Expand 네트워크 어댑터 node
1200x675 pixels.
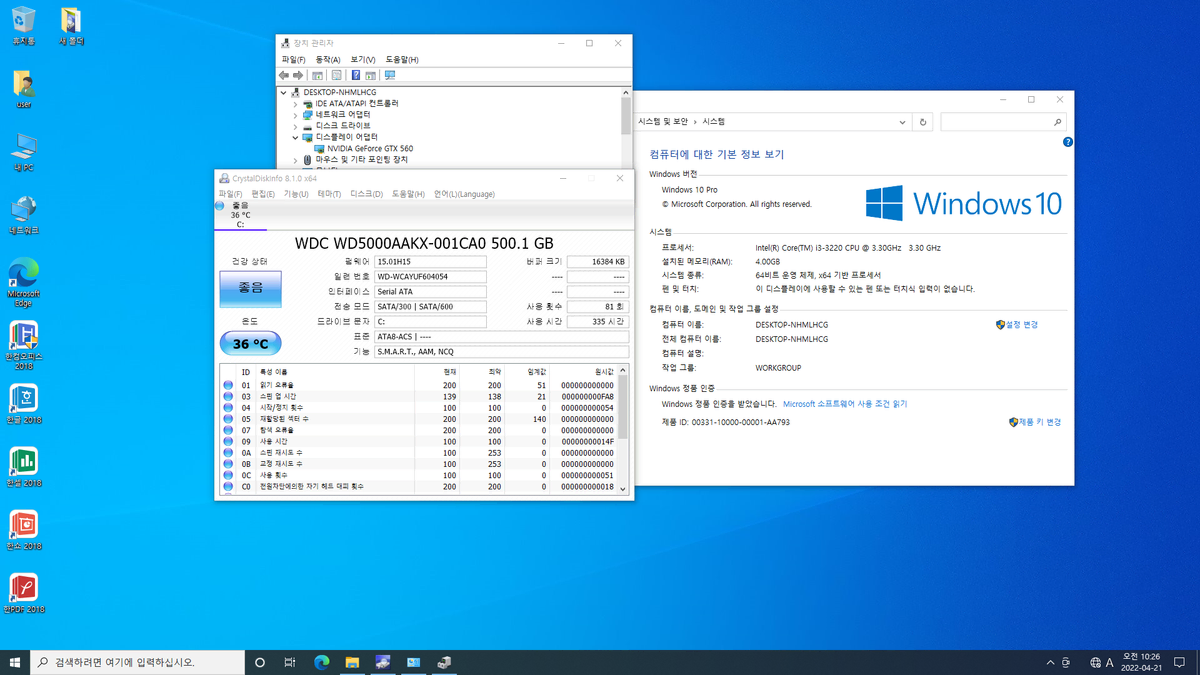(x=296, y=114)
